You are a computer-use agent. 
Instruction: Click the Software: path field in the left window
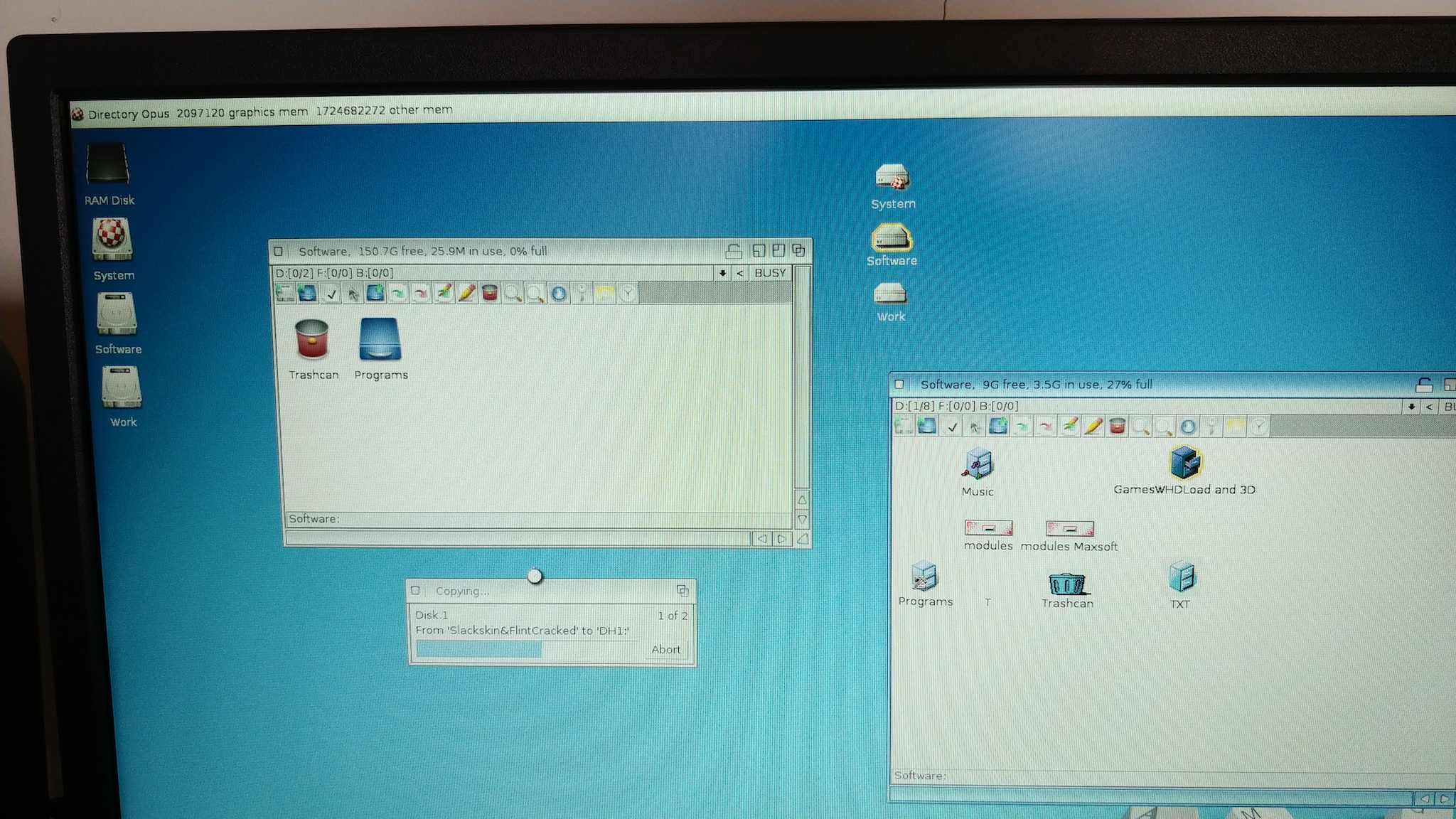pos(538,519)
